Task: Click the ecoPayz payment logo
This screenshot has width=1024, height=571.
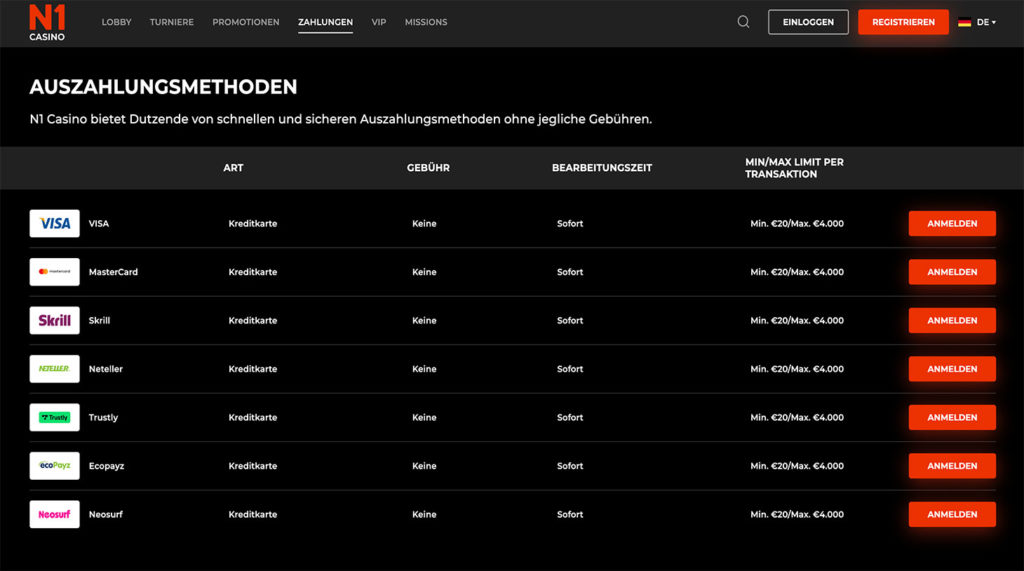Action: tap(54, 466)
